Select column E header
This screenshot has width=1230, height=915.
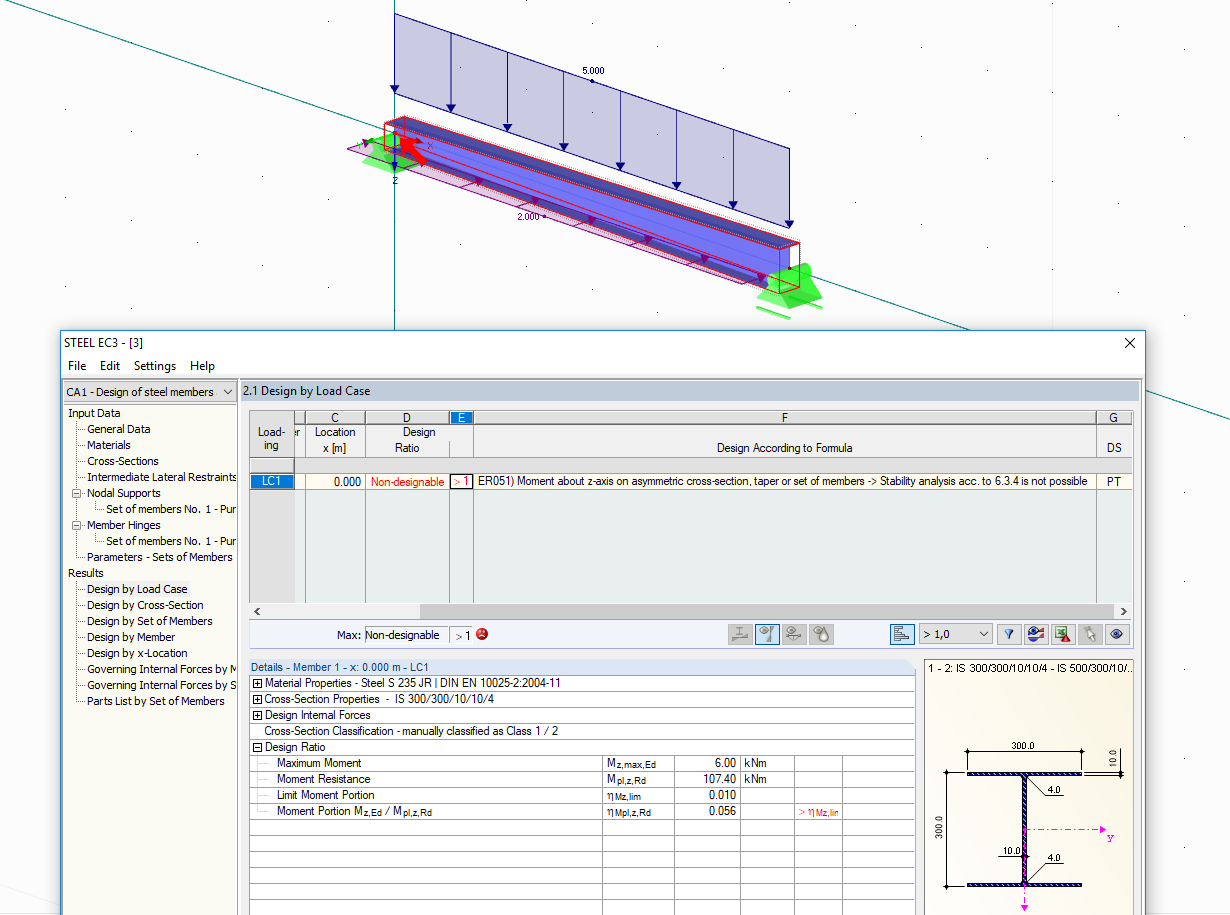(x=461, y=417)
